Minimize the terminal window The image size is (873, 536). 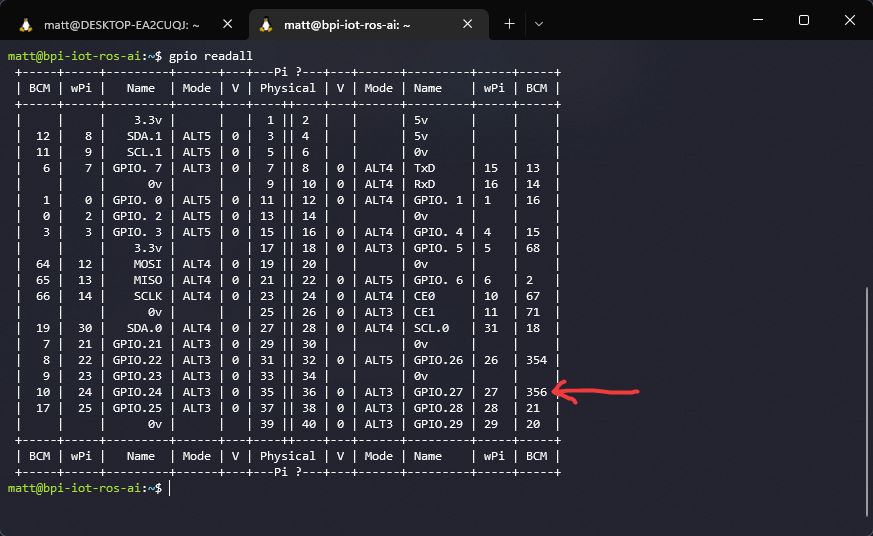point(758,20)
